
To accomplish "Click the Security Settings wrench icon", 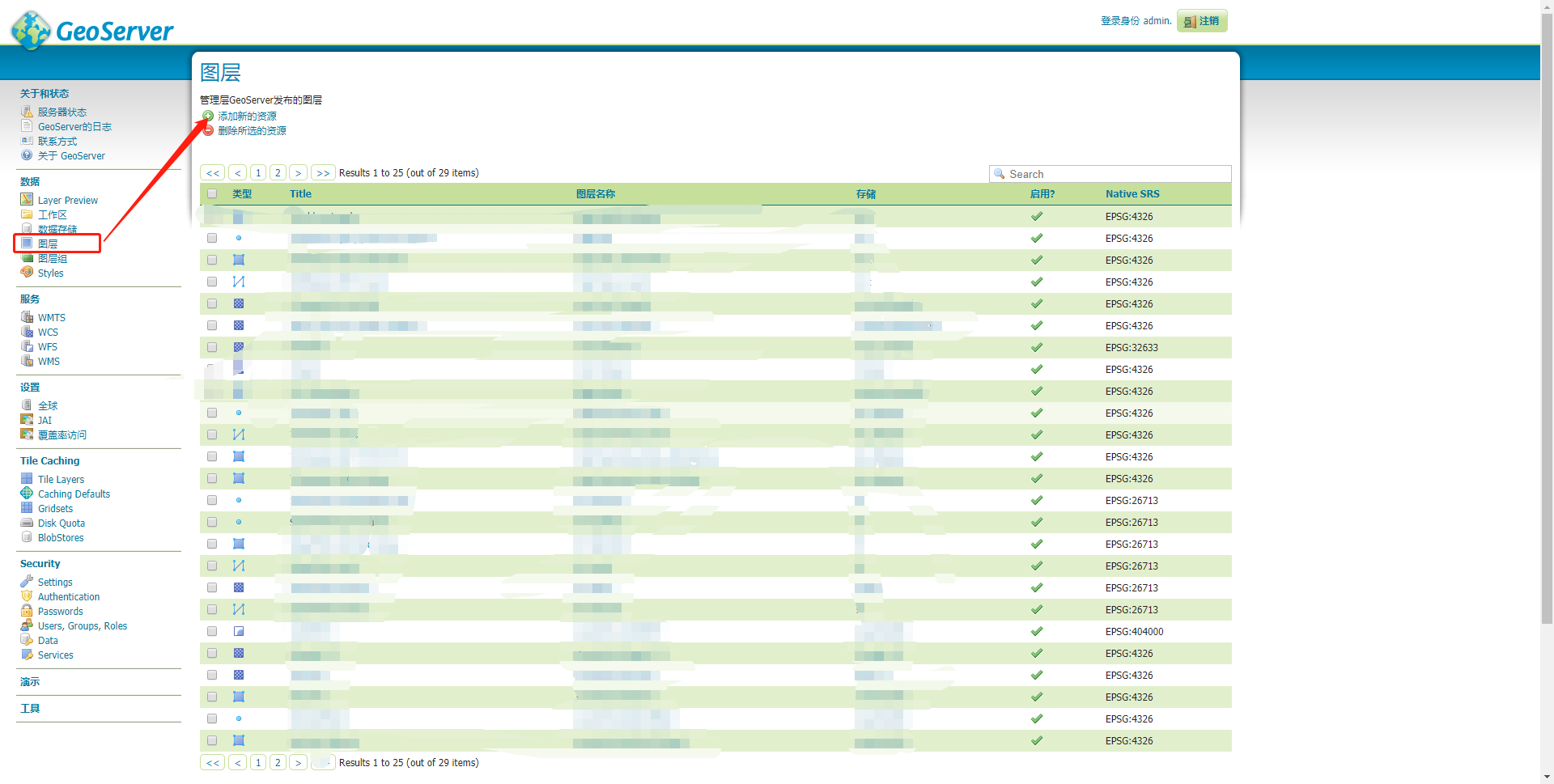I will pyautogui.click(x=27, y=582).
